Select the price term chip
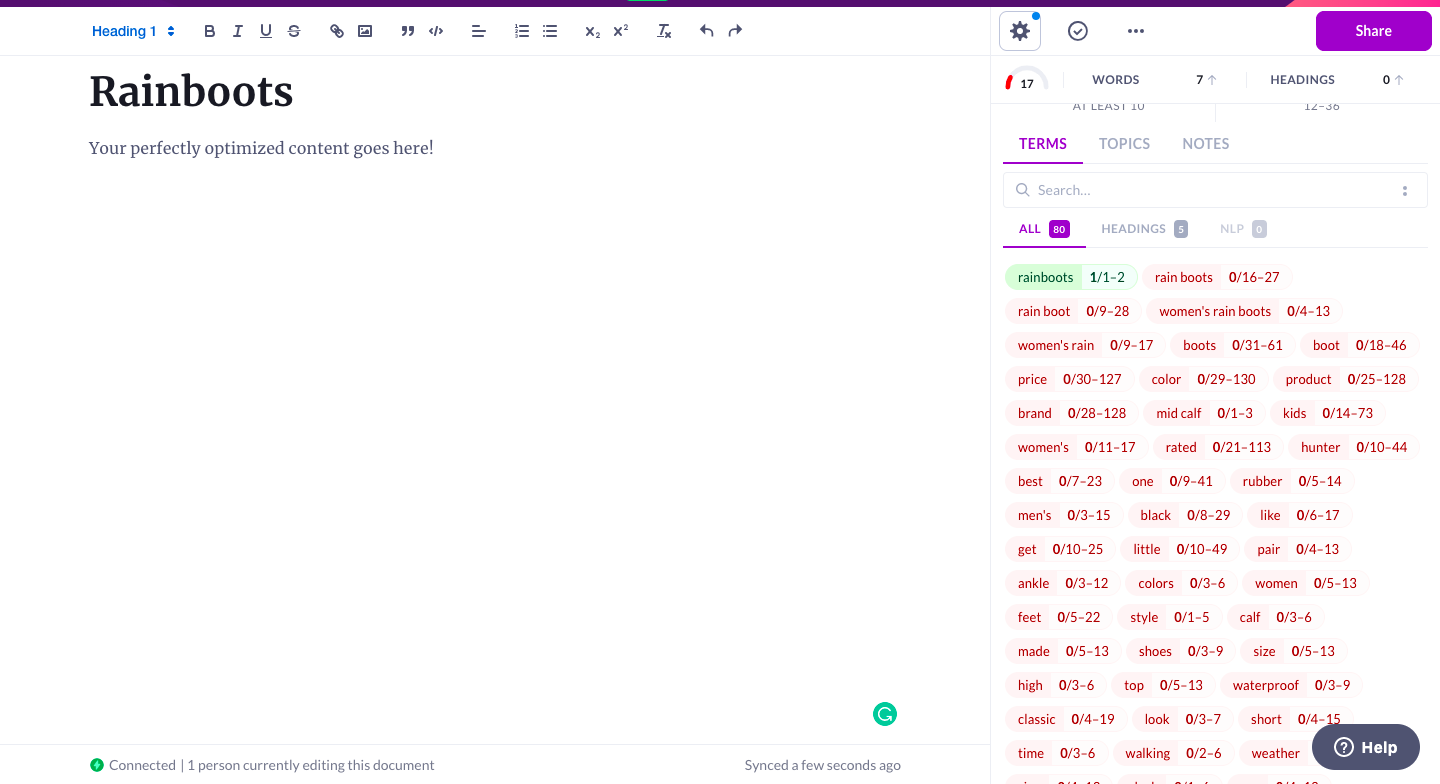1440x784 pixels. [x=1070, y=379]
